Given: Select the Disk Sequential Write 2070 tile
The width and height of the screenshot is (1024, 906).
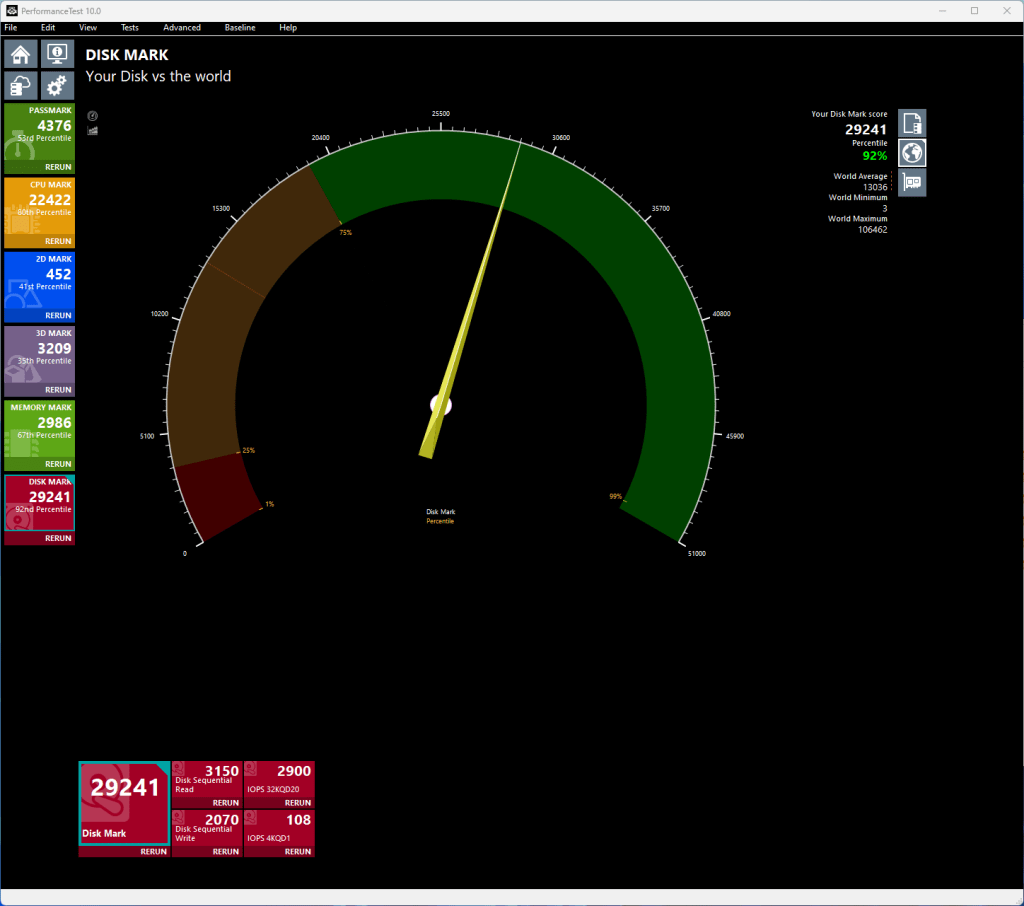Looking at the screenshot, I should tap(207, 828).
